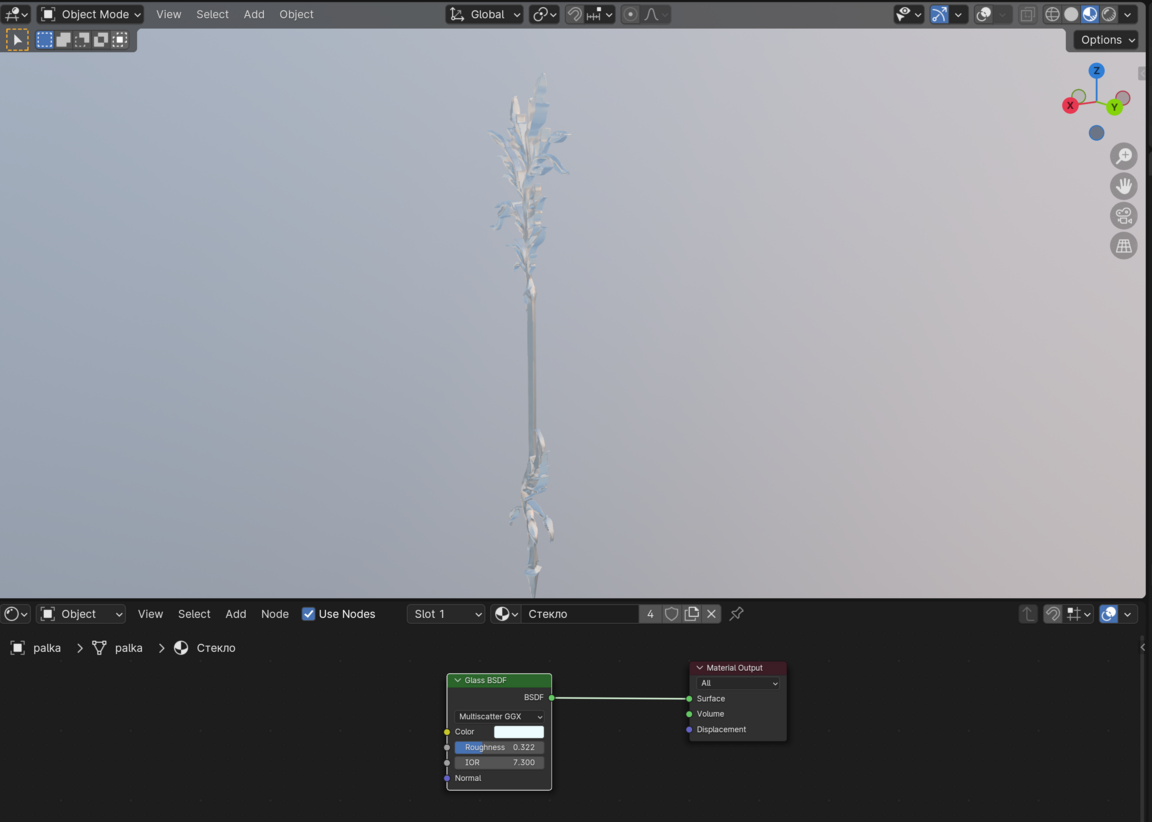Viewport: 1152px width, 822px height.
Task: Open the Select menu in 3D viewport header
Action: pos(212,14)
